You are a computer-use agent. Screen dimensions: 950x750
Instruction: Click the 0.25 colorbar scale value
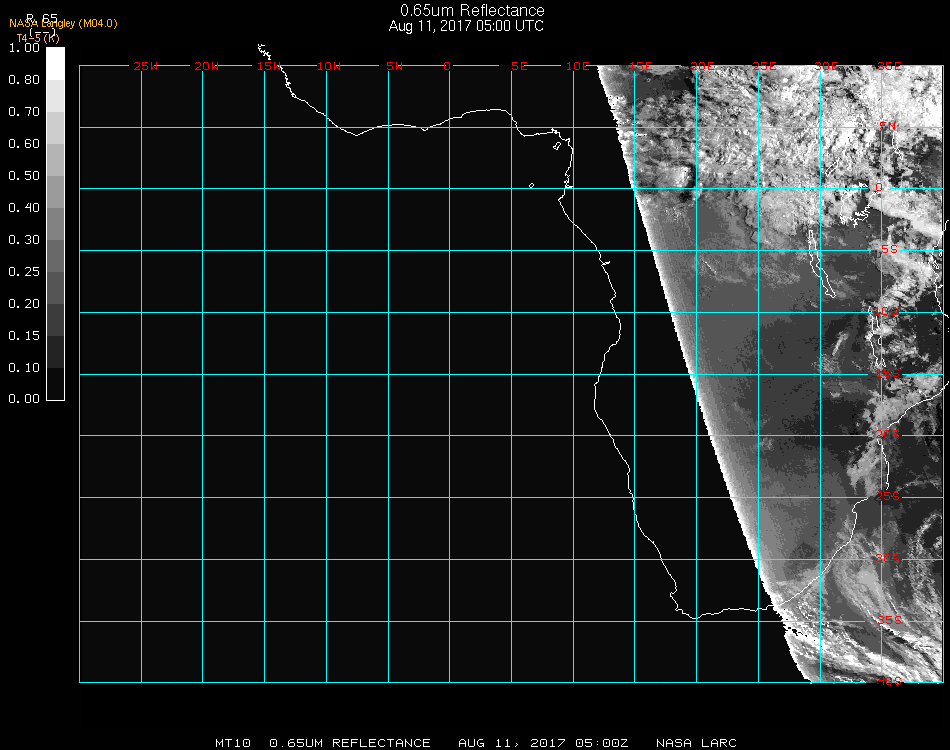pyautogui.click(x=24, y=272)
